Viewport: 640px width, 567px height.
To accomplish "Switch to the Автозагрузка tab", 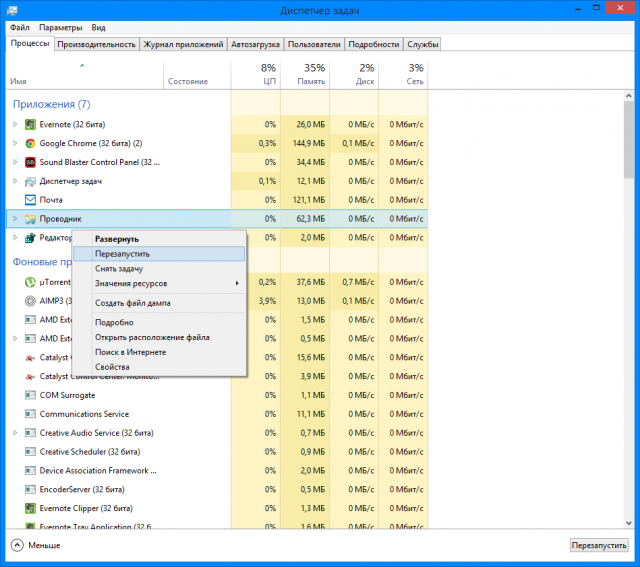I will tap(256, 44).
